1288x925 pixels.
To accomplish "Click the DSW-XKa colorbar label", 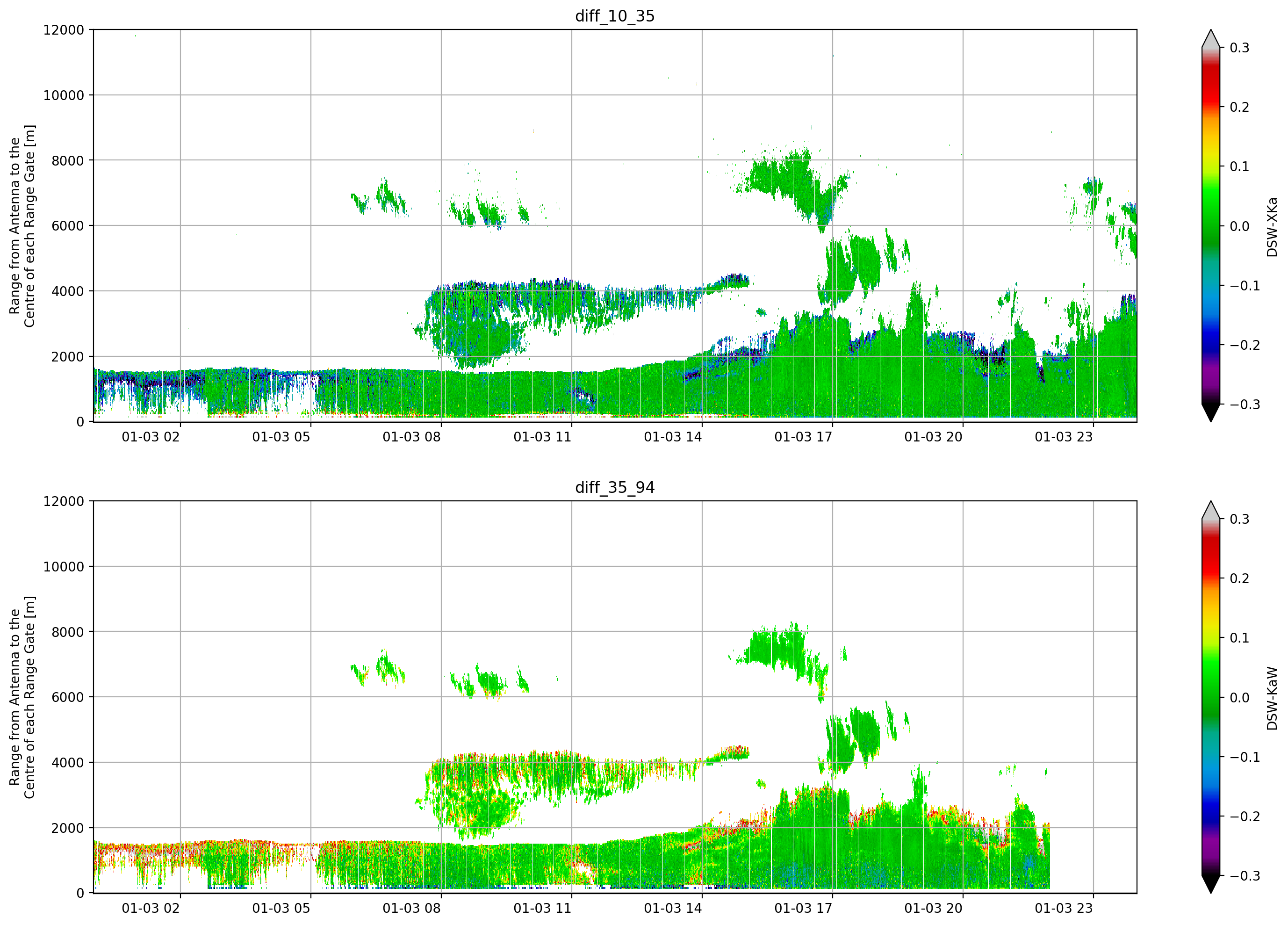I will tap(1272, 227).
